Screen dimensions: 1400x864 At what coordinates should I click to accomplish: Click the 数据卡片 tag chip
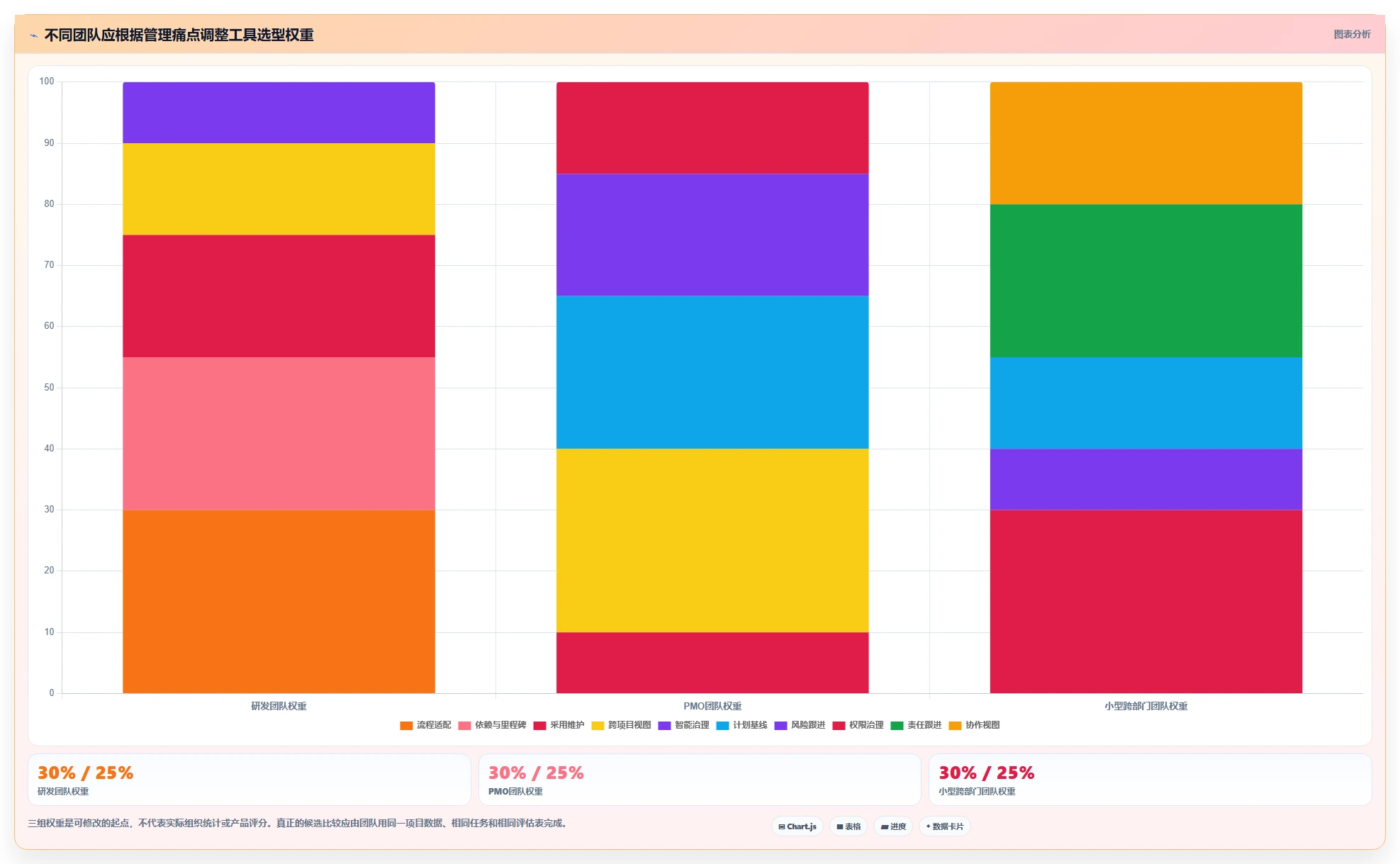944,826
